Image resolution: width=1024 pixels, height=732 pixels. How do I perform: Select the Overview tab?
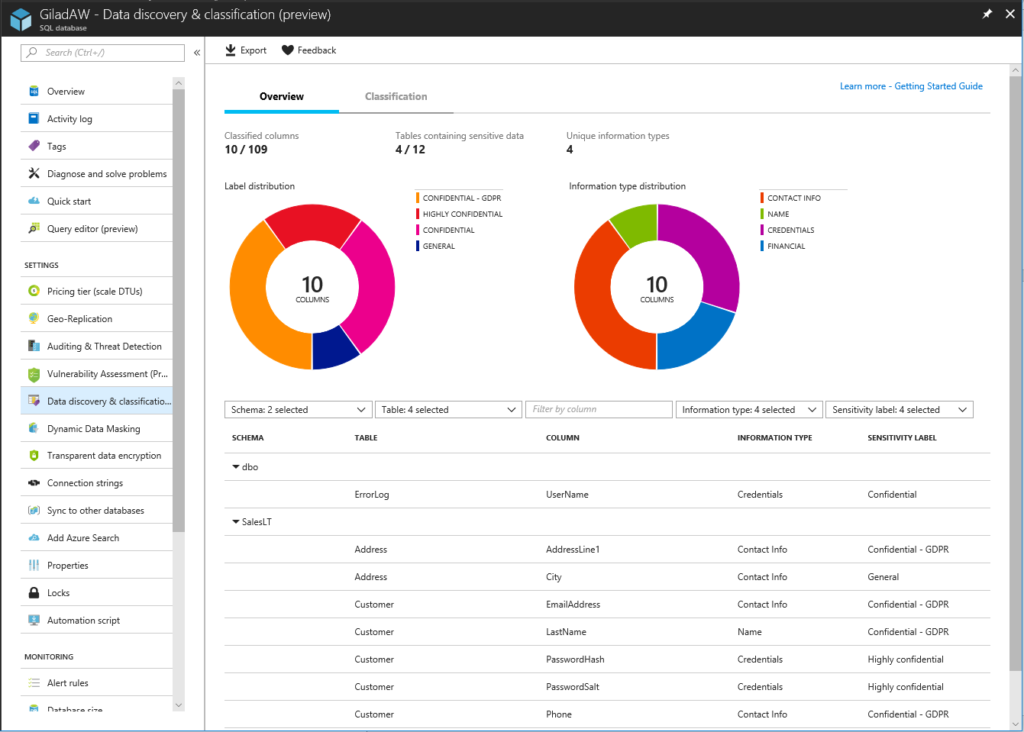point(281,96)
